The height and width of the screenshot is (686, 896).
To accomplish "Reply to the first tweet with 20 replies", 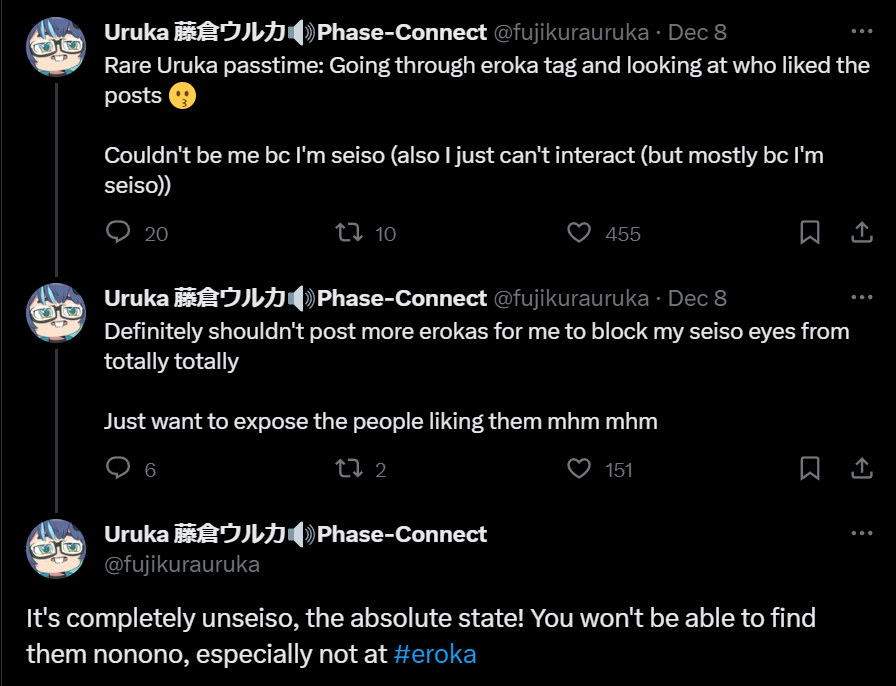I will (x=119, y=233).
